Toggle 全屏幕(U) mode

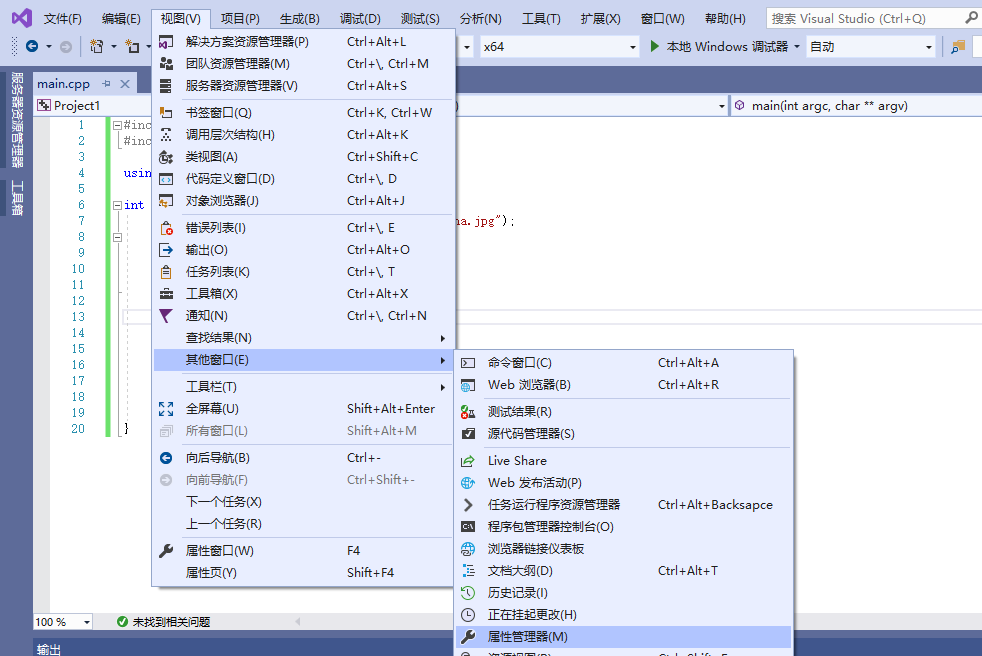click(303, 409)
